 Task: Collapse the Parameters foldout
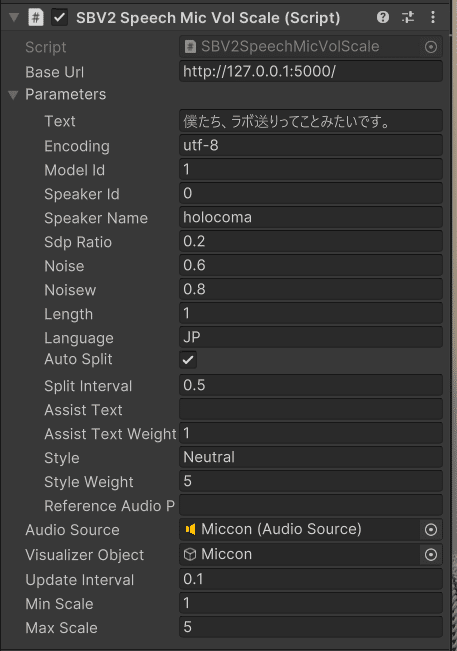click(x=13, y=95)
